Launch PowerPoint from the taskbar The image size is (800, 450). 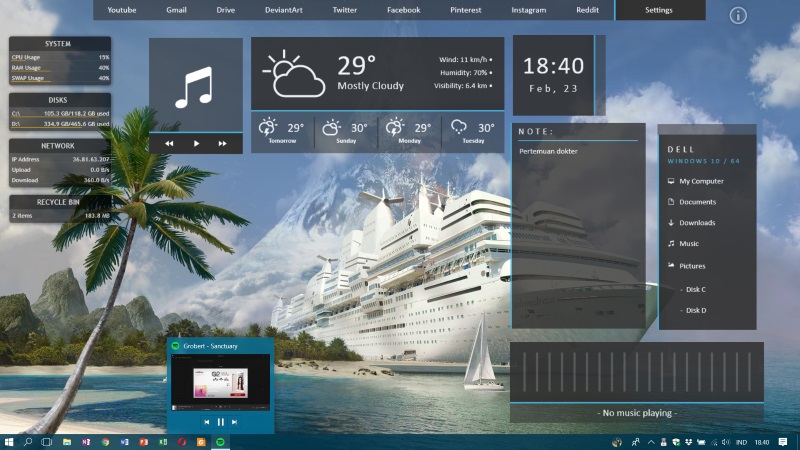[143, 442]
